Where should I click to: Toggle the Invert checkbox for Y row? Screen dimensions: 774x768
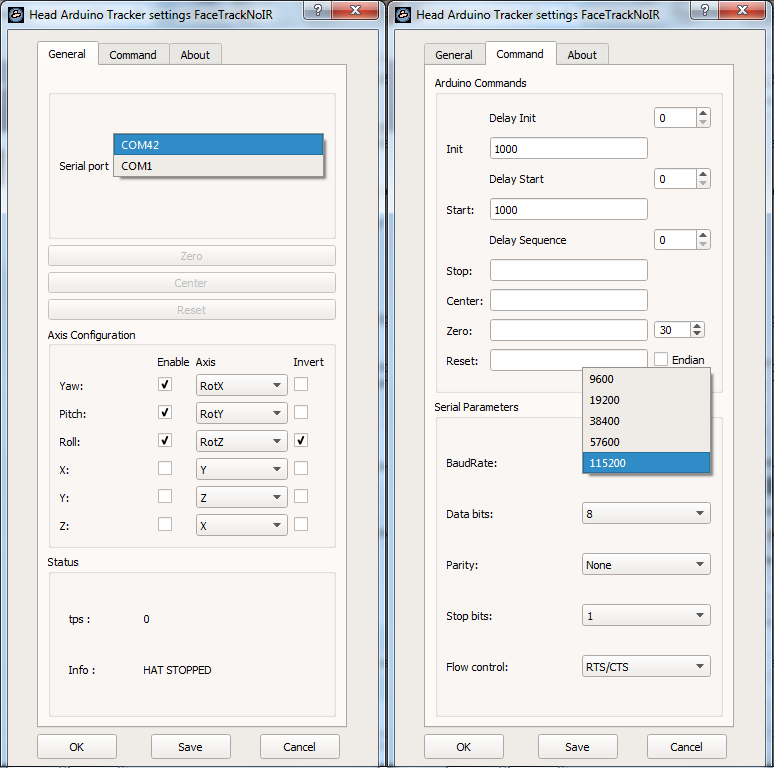(301, 496)
